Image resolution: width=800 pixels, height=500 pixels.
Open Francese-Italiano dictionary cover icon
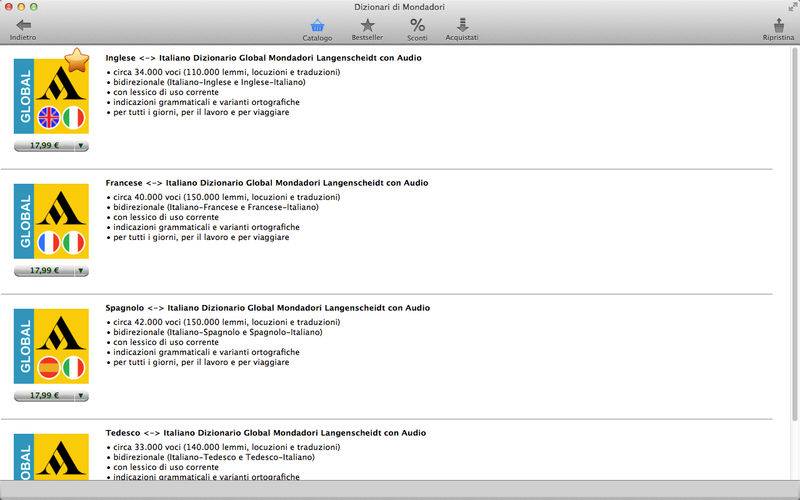[x=51, y=221]
